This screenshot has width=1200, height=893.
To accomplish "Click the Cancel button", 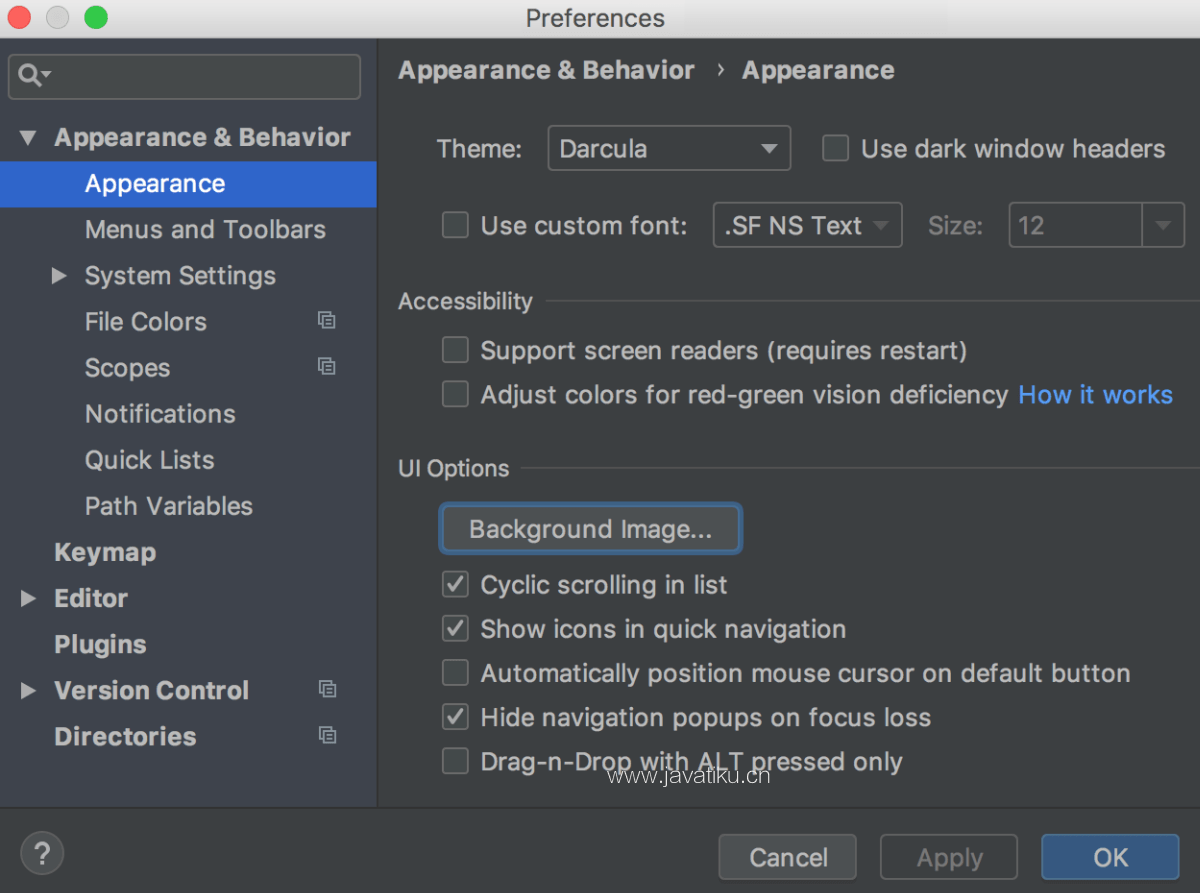I will click(x=788, y=857).
